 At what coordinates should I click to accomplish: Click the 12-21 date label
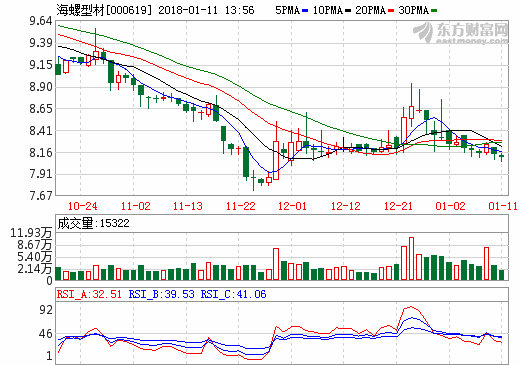coord(398,206)
